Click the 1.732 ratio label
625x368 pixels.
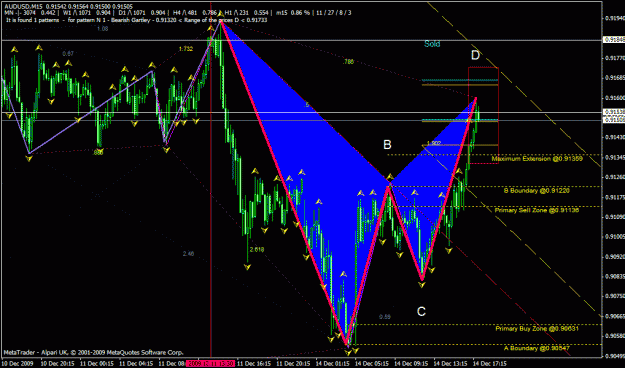click(186, 49)
